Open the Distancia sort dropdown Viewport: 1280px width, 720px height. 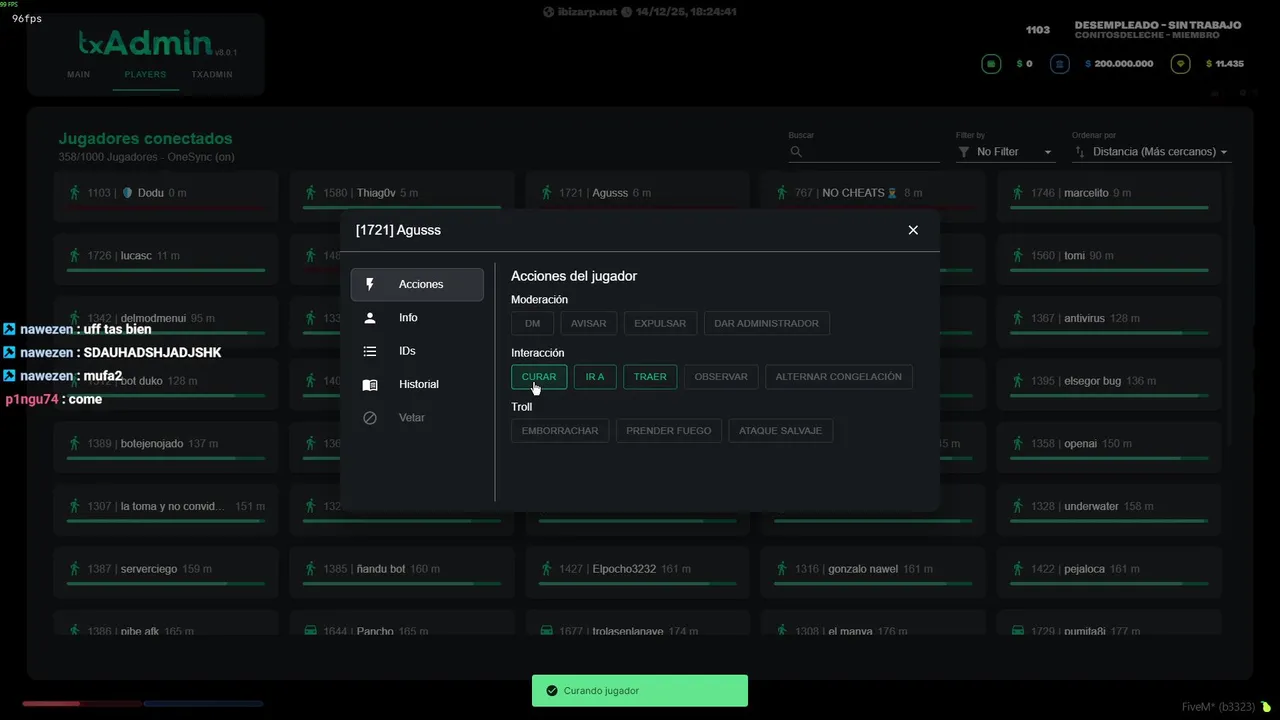pos(1151,152)
